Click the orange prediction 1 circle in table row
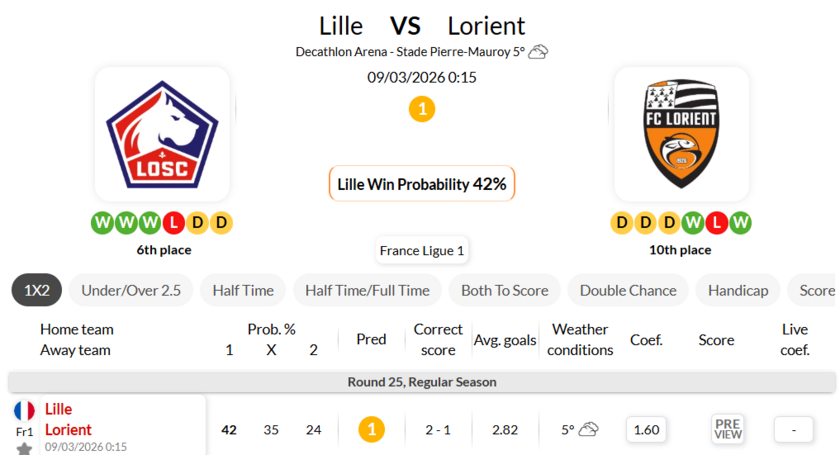 pos(371,430)
